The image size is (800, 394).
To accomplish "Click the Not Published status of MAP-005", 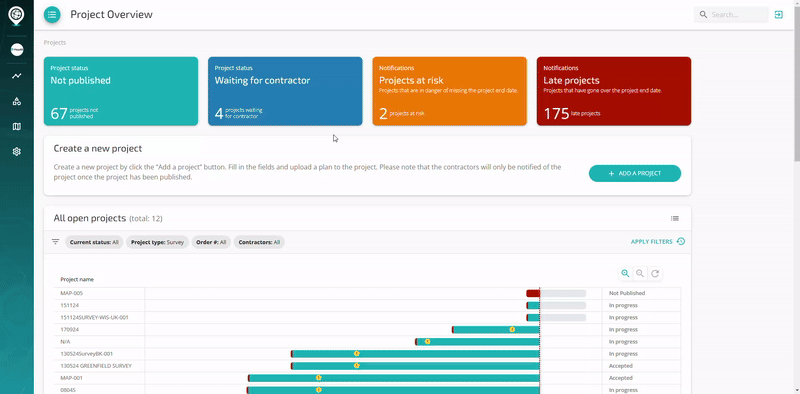I will [627, 293].
